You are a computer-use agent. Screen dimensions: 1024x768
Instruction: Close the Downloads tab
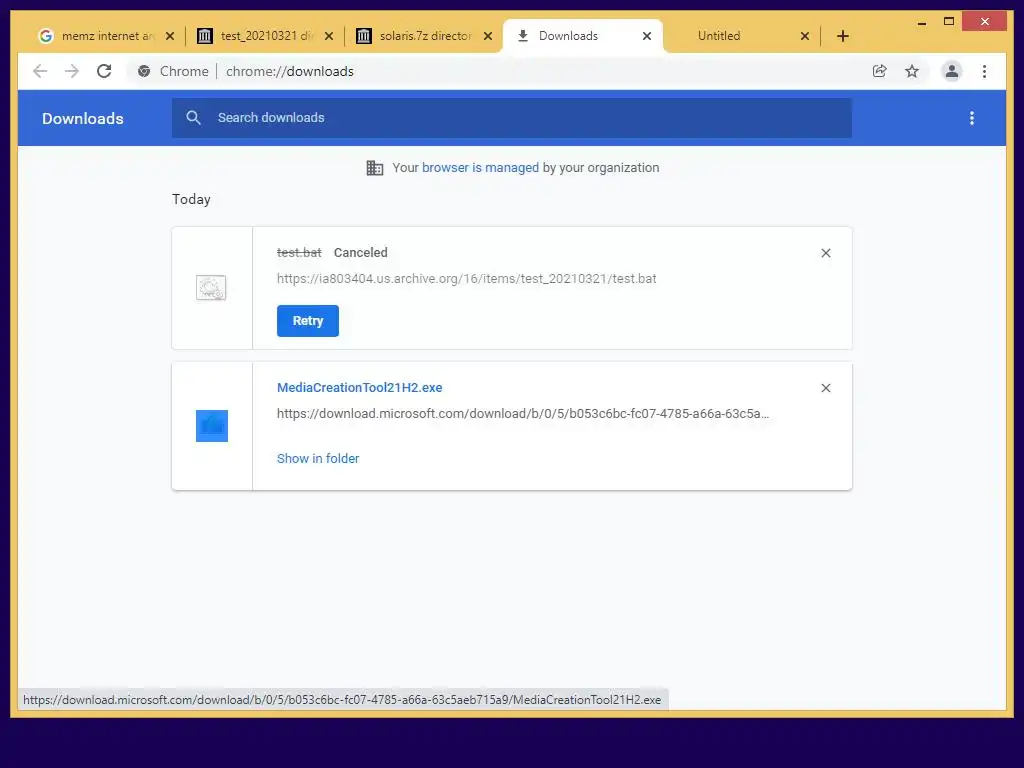[647, 36]
